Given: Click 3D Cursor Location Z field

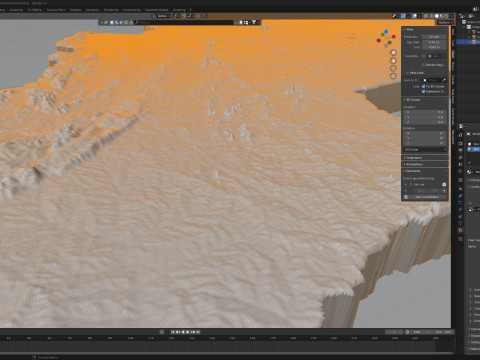Looking at the screenshot, I should 425,122.
